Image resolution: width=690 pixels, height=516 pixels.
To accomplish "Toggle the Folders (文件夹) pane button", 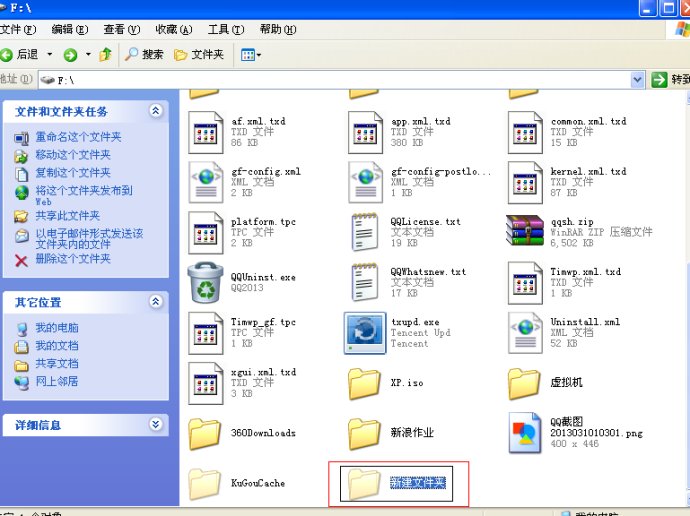I will (x=199, y=55).
